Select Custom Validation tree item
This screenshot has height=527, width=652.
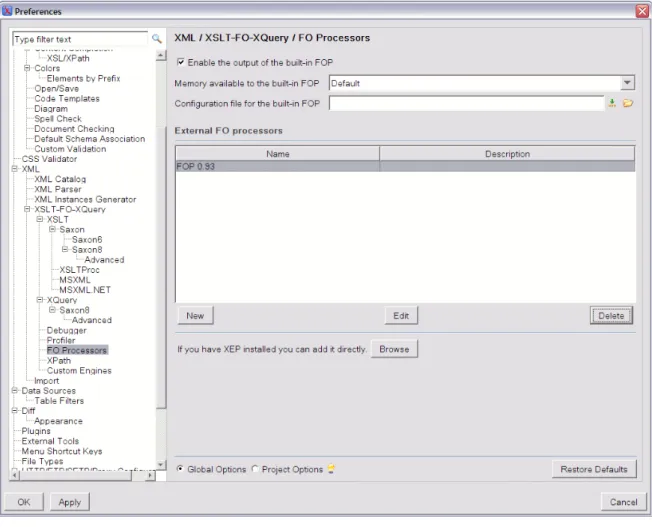[70, 148]
